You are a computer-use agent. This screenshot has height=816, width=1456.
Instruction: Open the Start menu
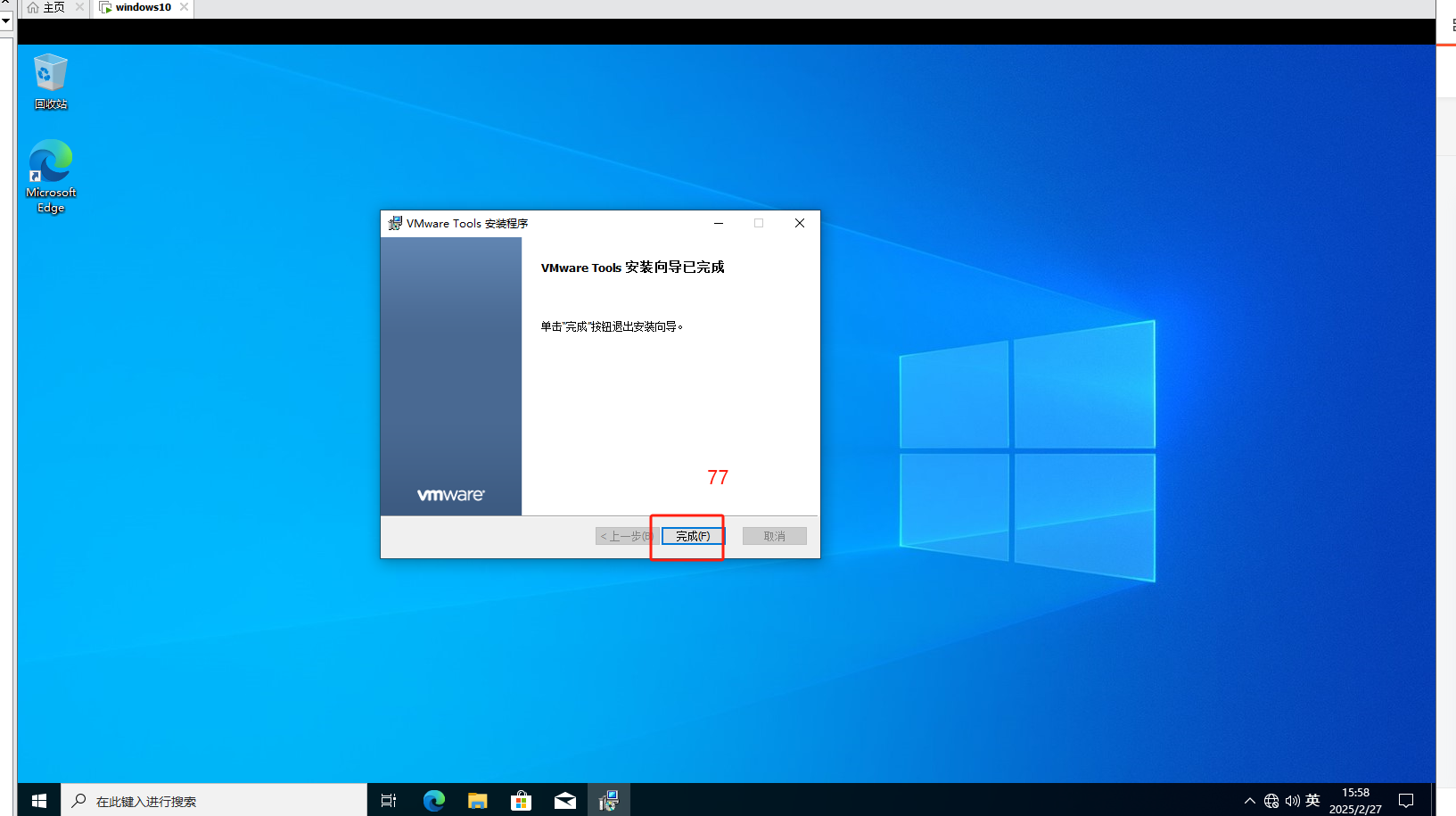tap(38, 800)
